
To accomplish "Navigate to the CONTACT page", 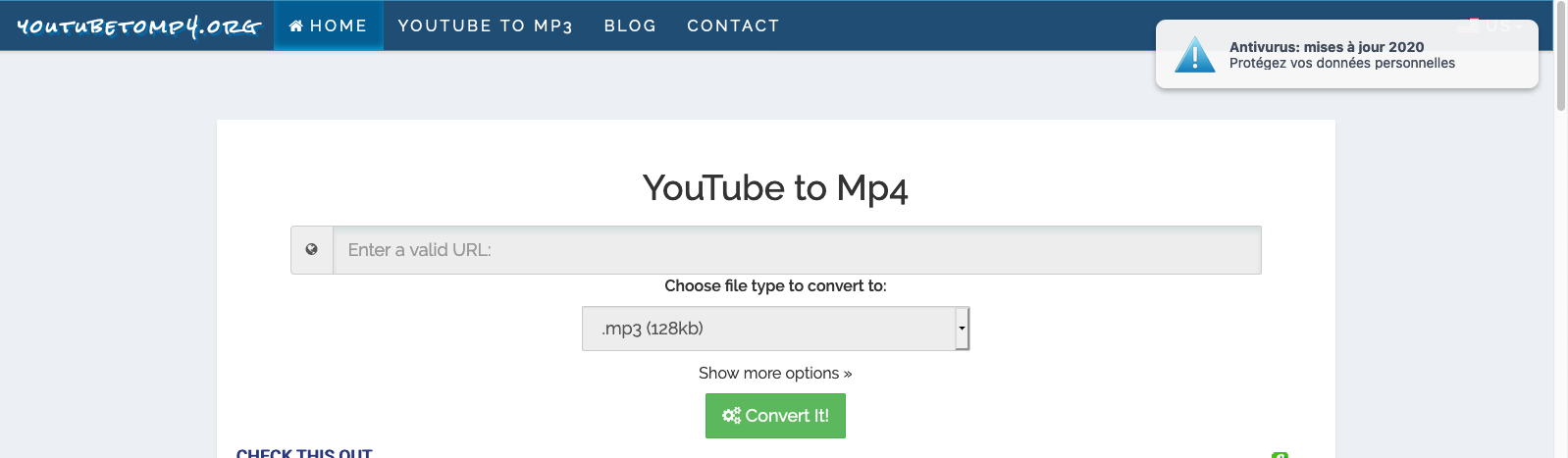I will coord(733,26).
